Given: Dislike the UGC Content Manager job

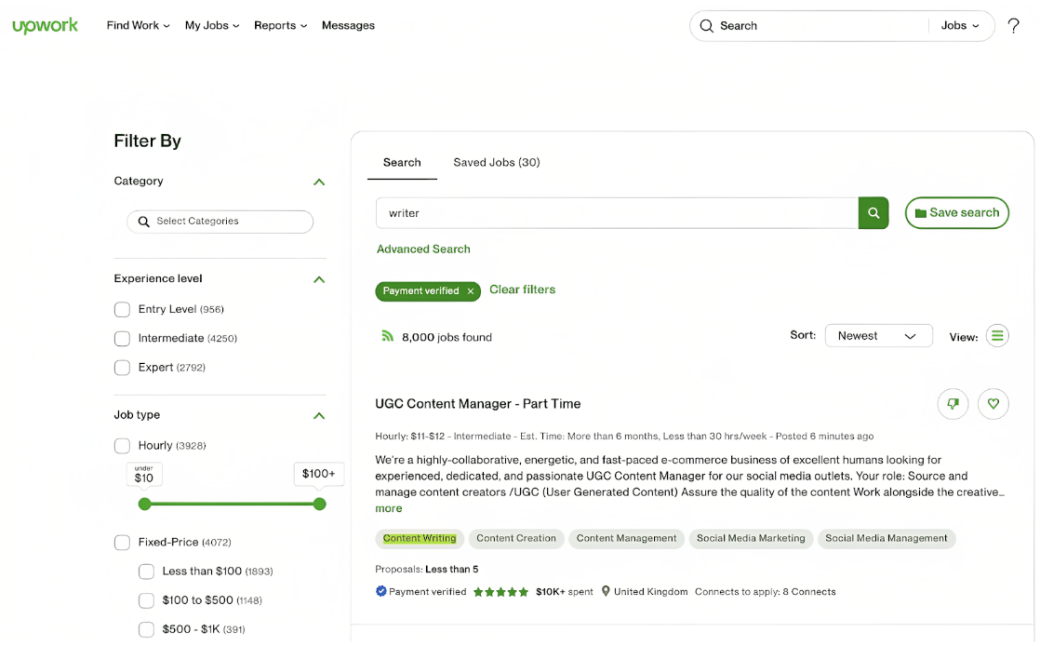Looking at the screenshot, I should pyautogui.click(x=952, y=404).
